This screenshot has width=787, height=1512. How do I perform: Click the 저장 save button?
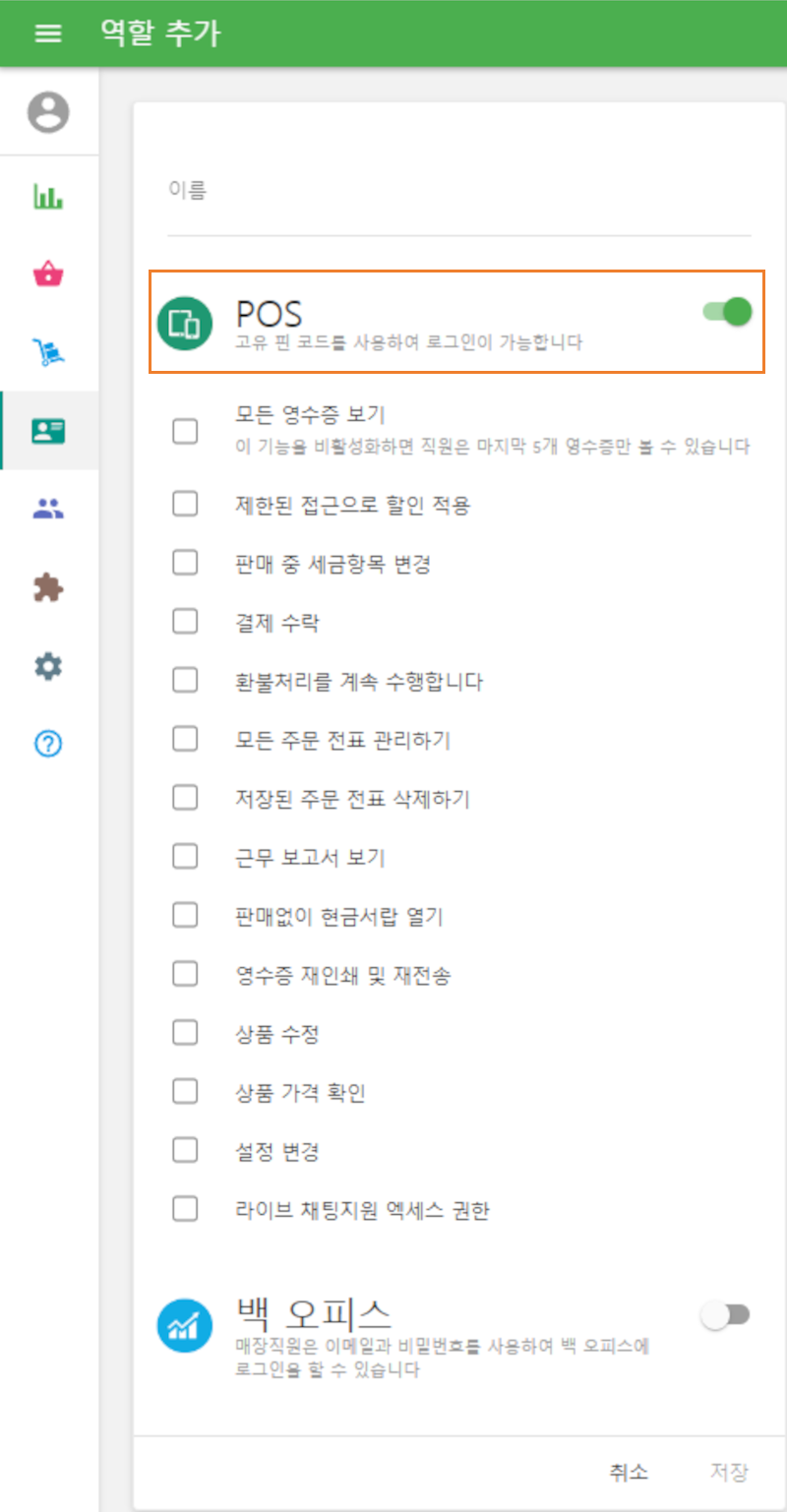728,1473
